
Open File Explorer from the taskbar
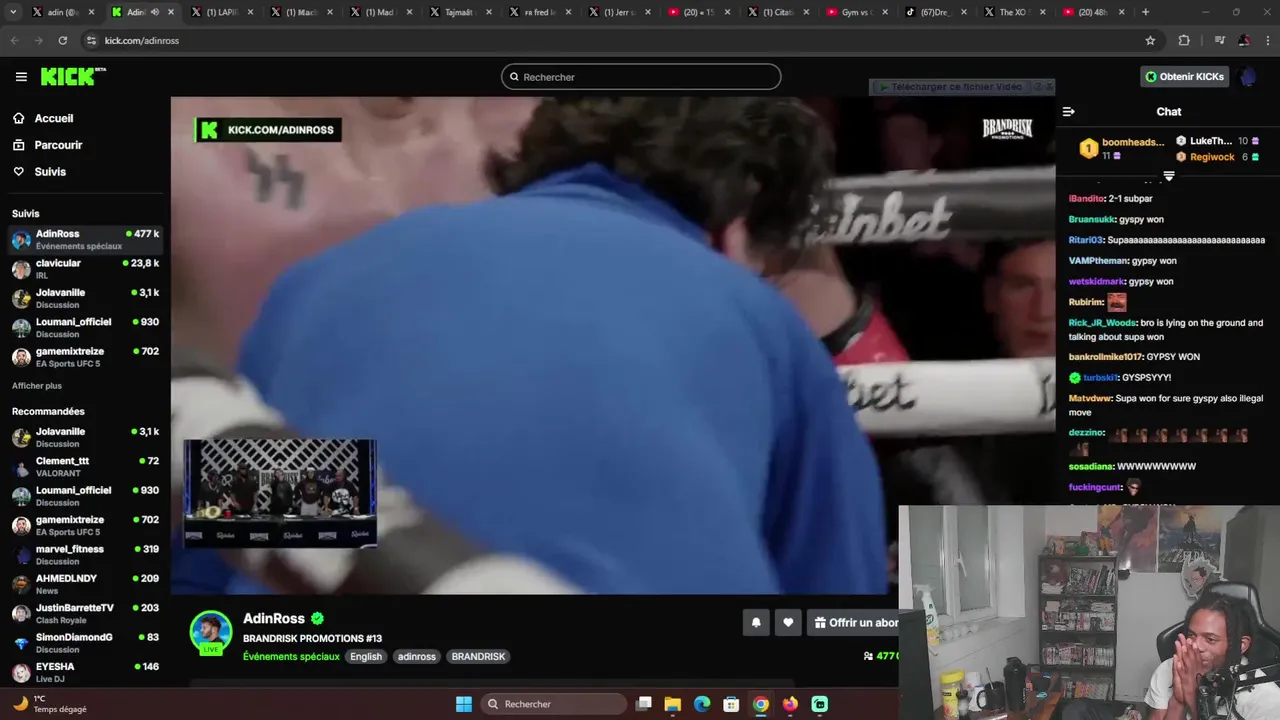(x=673, y=704)
